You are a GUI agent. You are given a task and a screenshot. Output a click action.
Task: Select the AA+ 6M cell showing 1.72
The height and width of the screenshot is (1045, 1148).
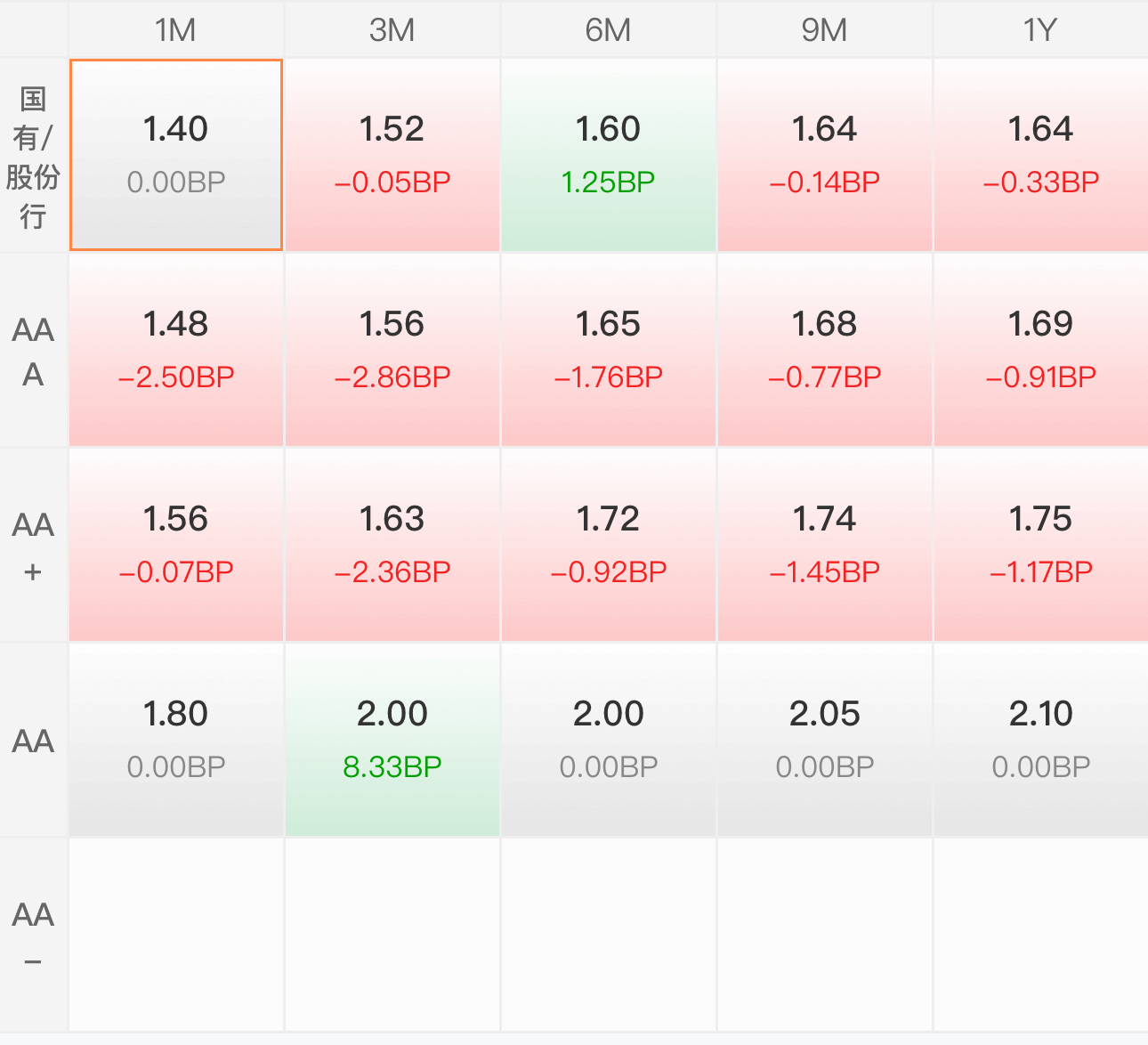608,545
